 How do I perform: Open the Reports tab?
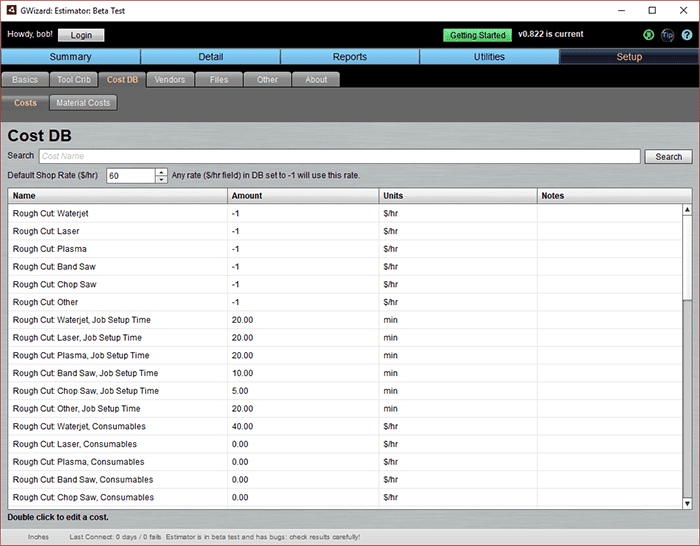click(350, 57)
